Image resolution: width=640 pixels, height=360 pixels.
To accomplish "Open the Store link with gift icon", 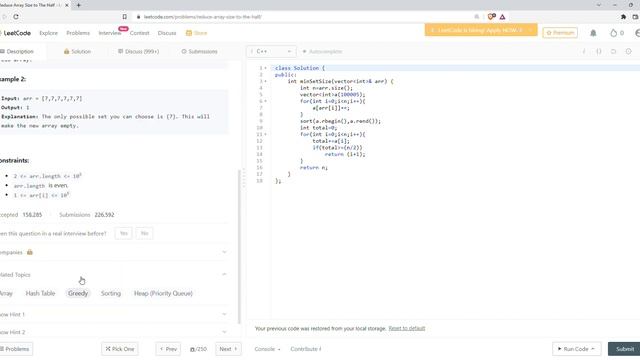I will point(196,33).
